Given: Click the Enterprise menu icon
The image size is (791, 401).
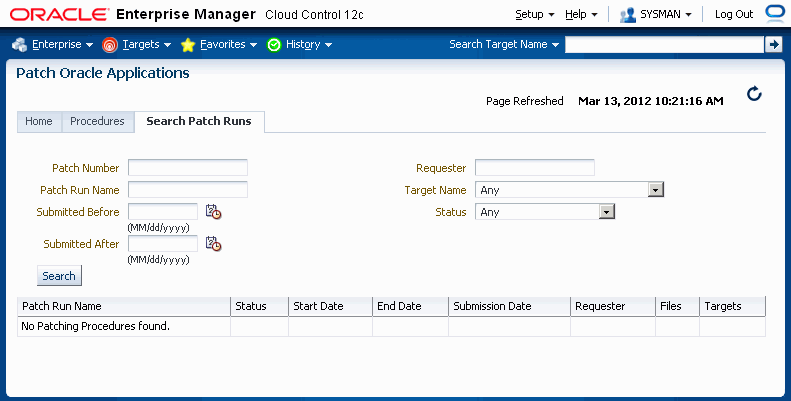Looking at the screenshot, I should (20, 44).
